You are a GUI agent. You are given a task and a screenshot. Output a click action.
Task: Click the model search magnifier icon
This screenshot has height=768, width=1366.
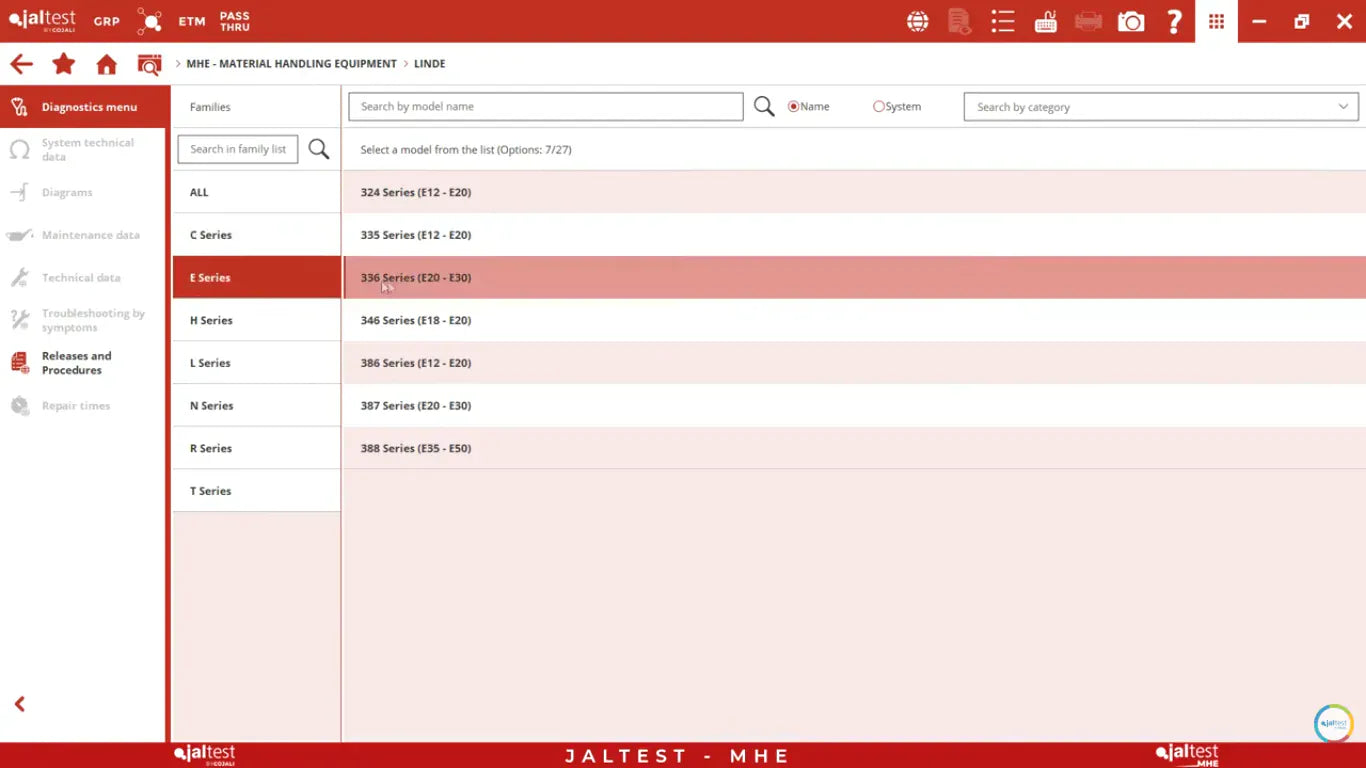point(764,107)
